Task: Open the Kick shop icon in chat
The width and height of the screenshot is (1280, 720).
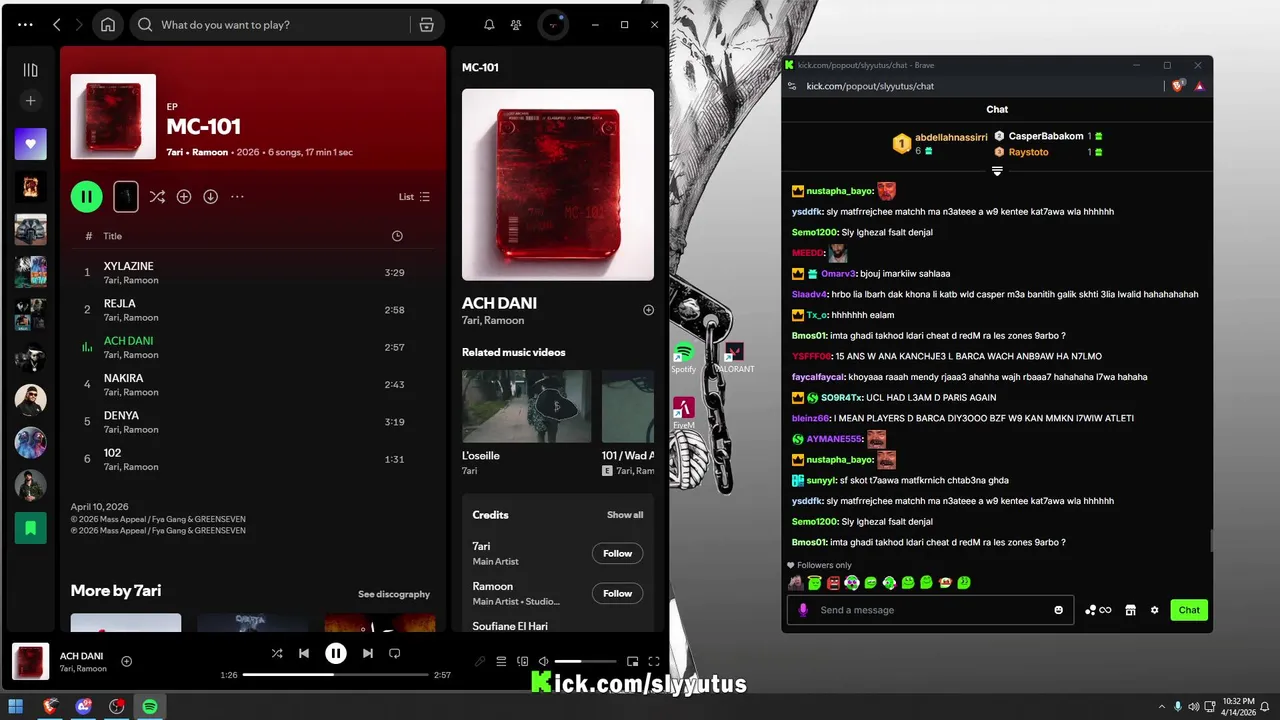Action: (x=1130, y=610)
